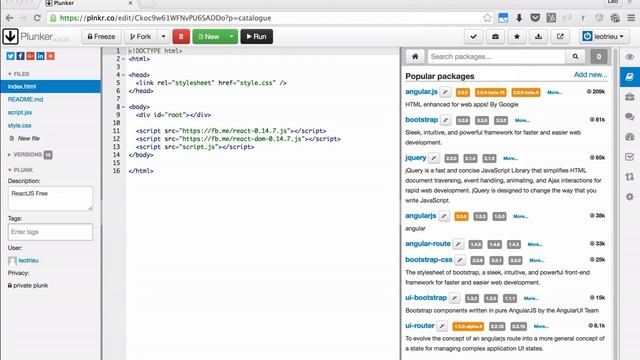Open the ui-bootstrap package link
Image resolution: width=640 pixels, height=360 pixels.
tap(426, 298)
